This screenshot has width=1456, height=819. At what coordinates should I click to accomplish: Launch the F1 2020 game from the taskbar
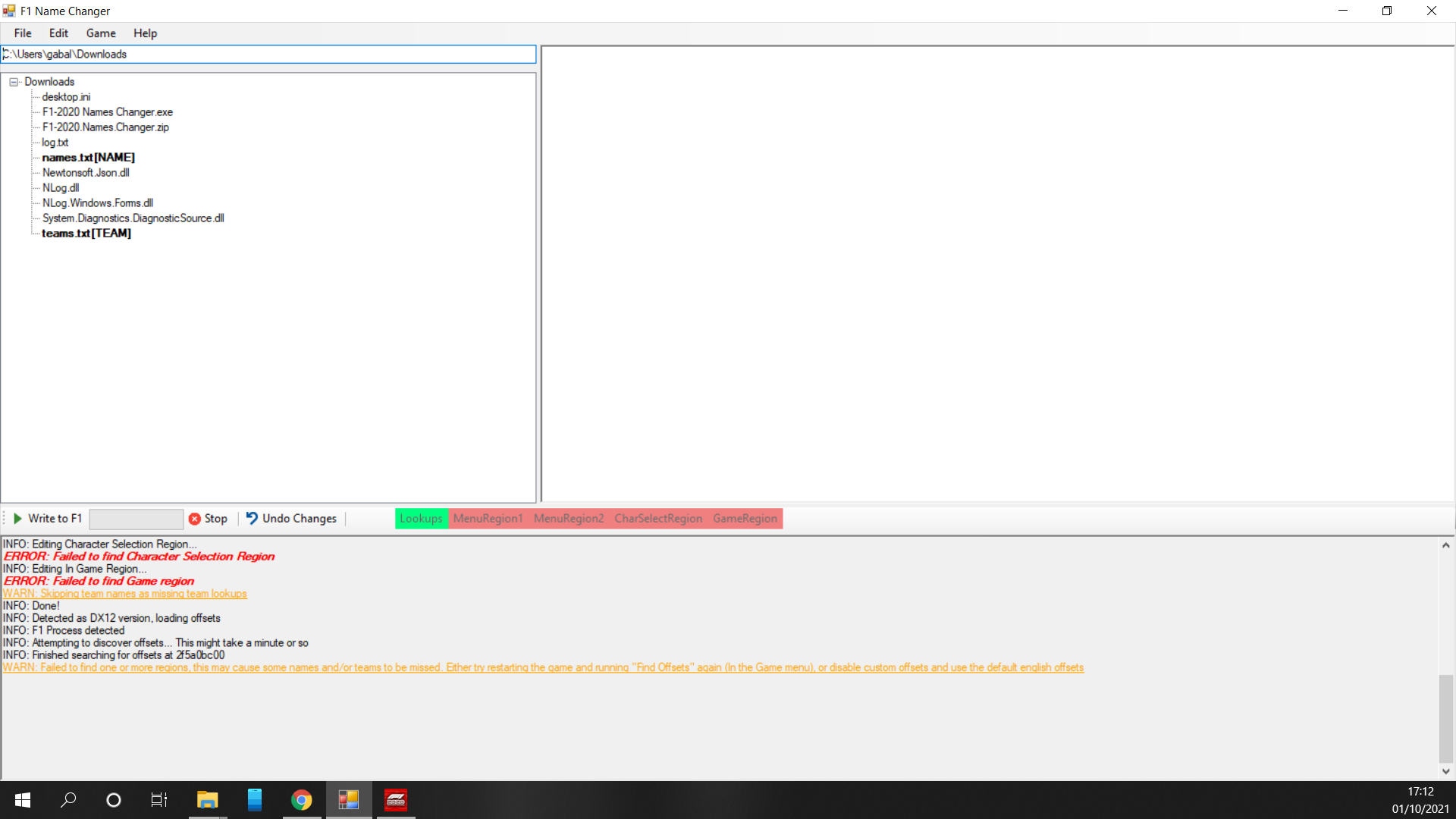coord(395,800)
